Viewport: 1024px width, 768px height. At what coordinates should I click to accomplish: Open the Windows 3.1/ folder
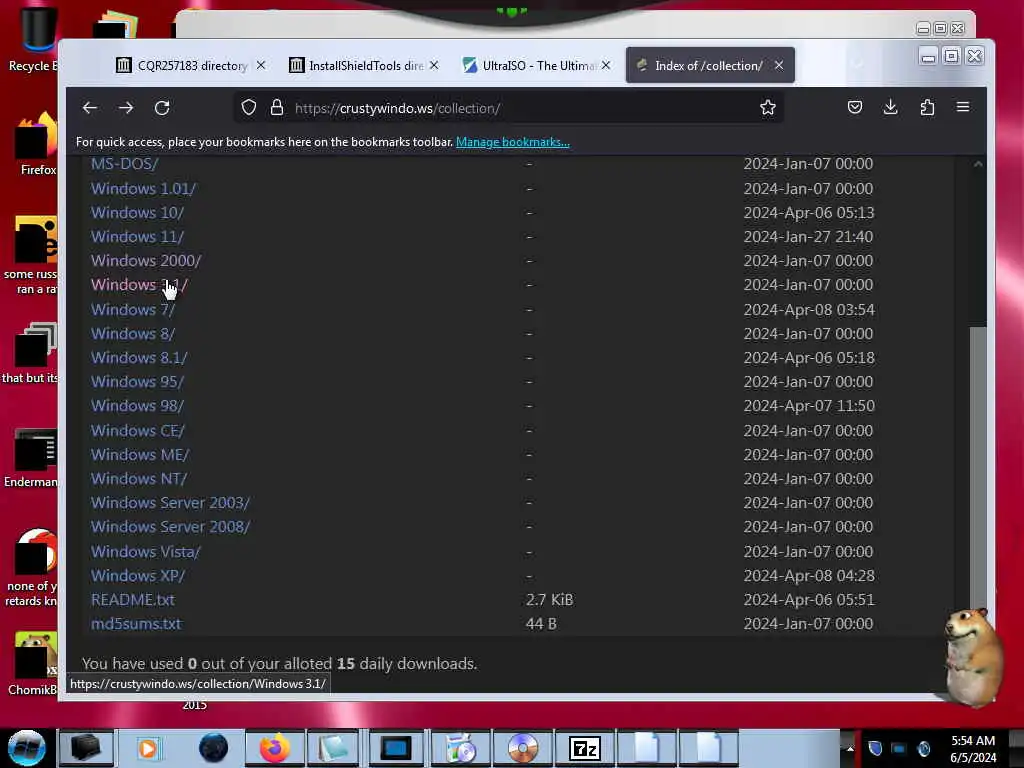(x=139, y=285)
